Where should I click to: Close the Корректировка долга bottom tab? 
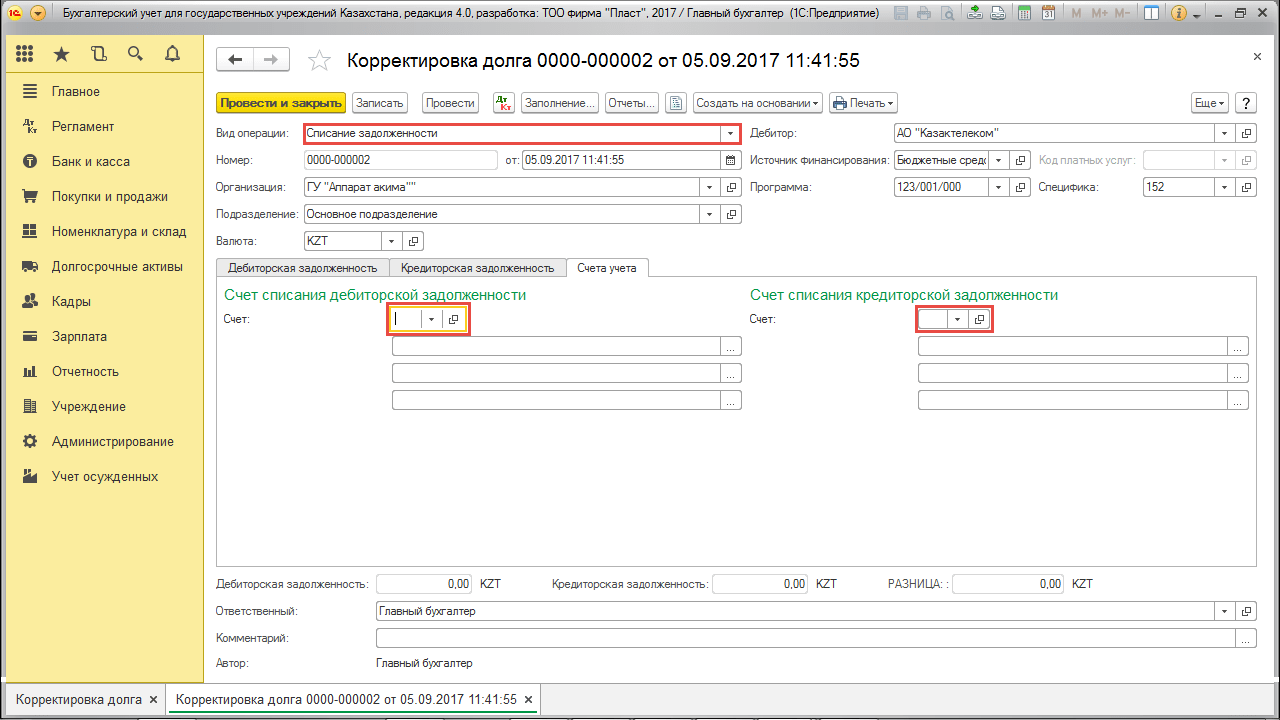(x=152, y=700)
